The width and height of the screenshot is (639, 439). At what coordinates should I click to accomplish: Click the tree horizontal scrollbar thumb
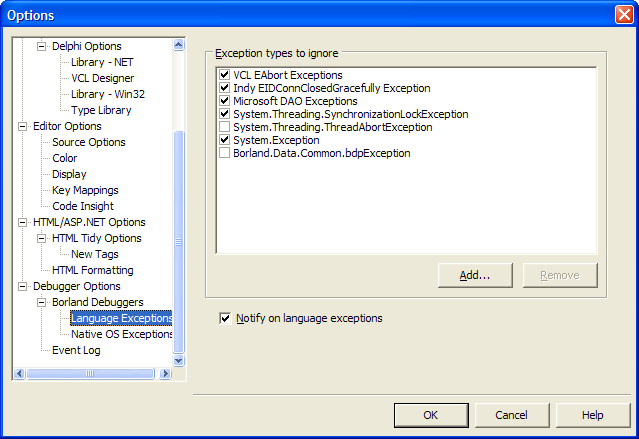pos(90,373)
